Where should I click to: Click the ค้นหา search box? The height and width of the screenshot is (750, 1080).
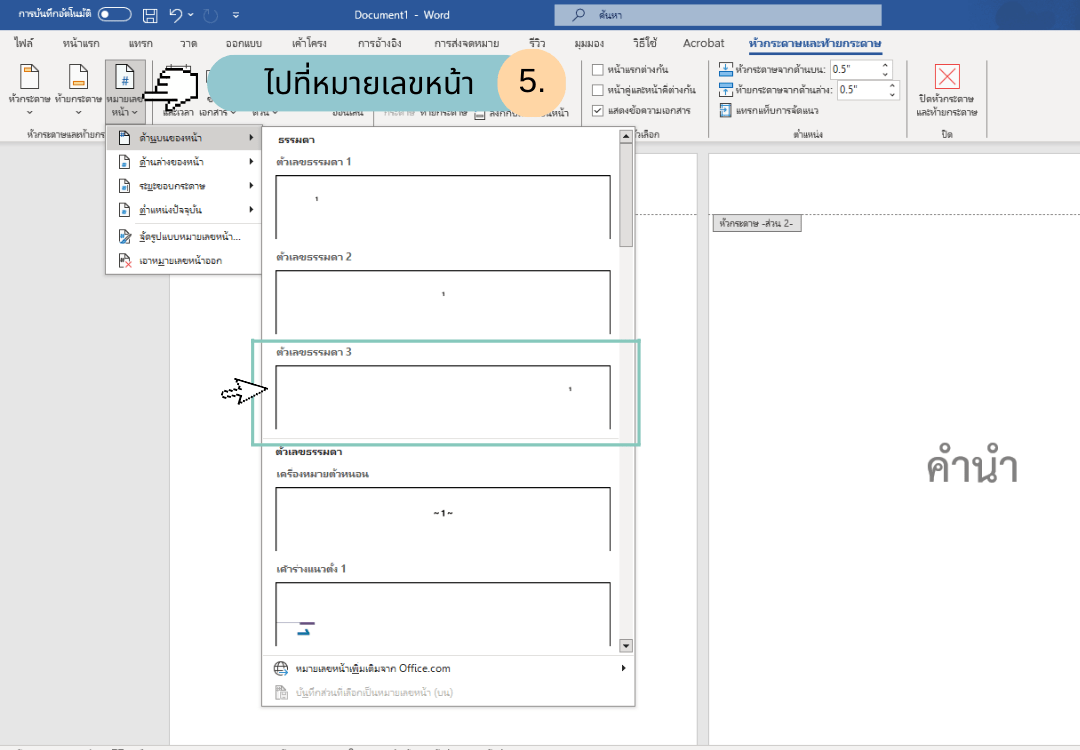tap(718, 14)
